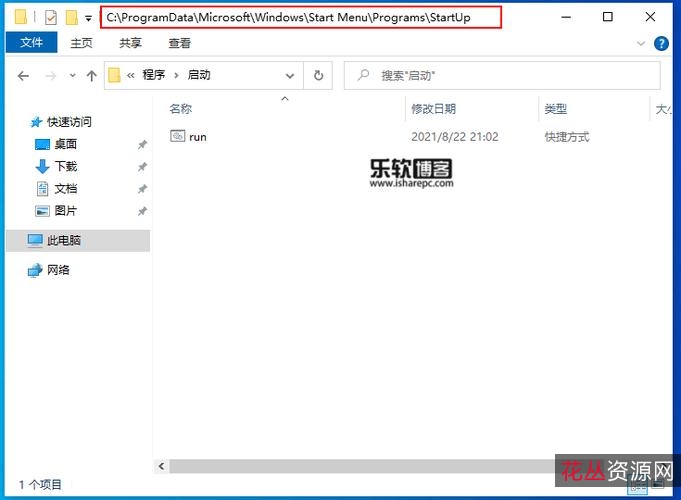Maximize the explorer window
This screenshot has height=500, width=681.
608,17
